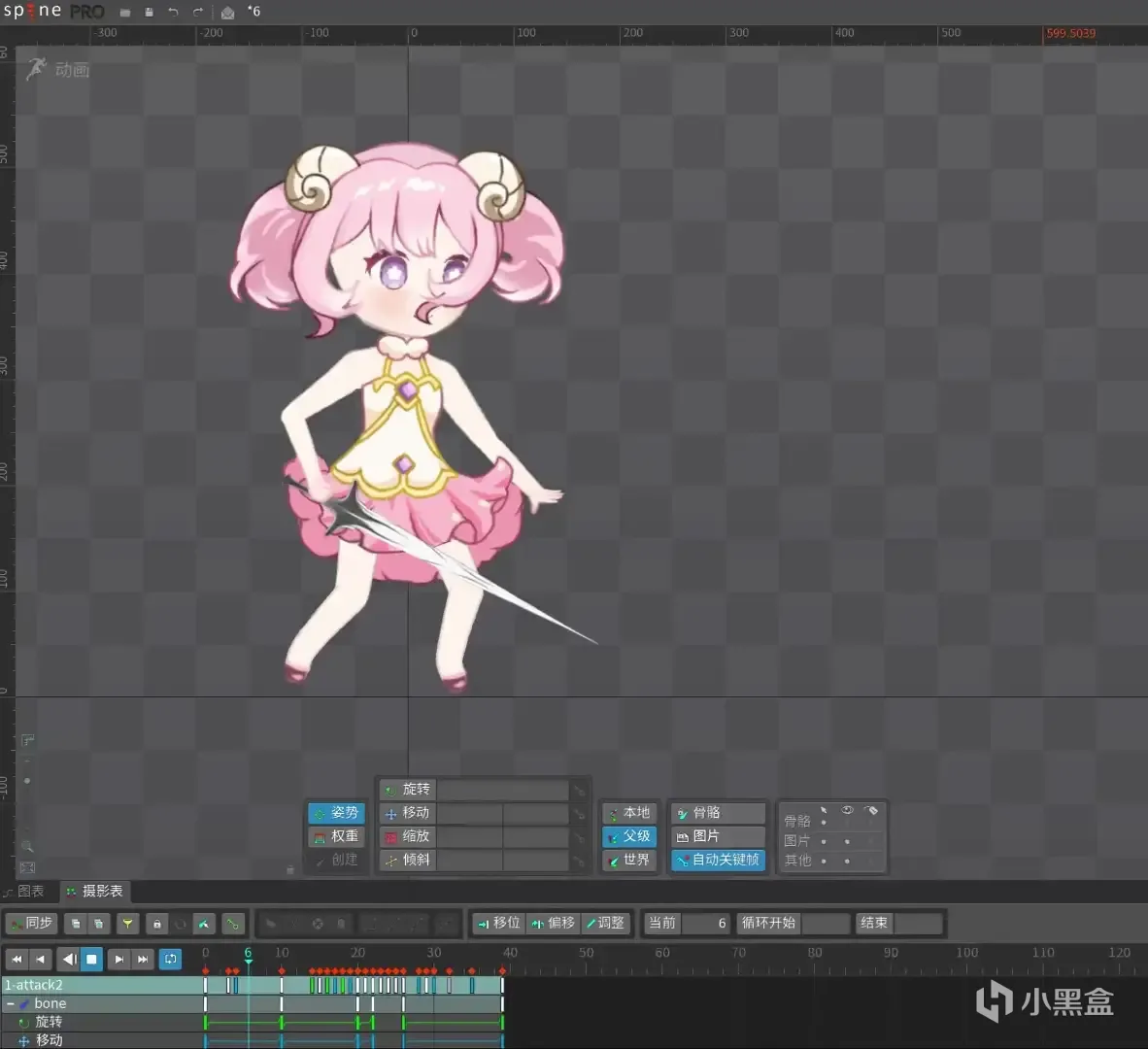The image size is (1148, 1049).
Task: Click the 同步 sync button
Action: click(32, 923)
